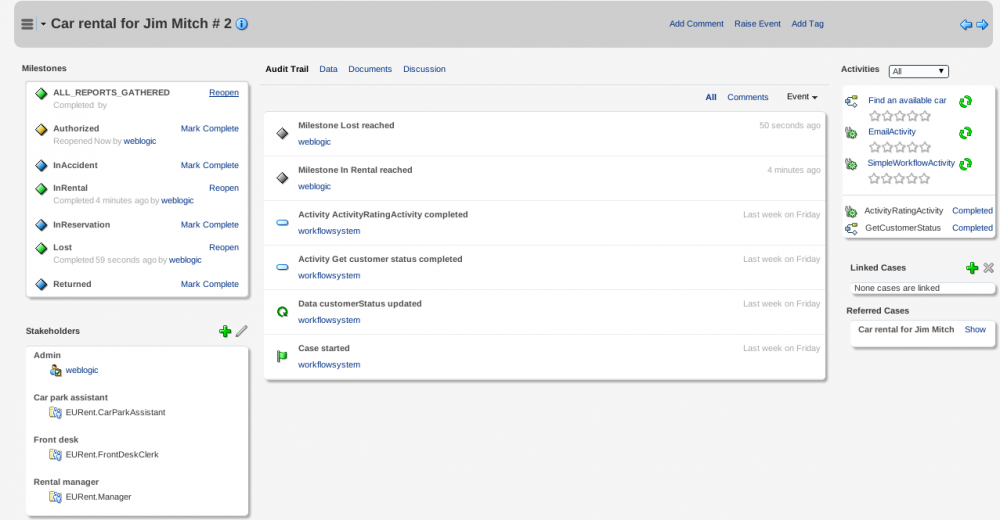Click the weblogic admin user icon
The width and height of the screenshot is (1000, 520).
coord(55,370)
